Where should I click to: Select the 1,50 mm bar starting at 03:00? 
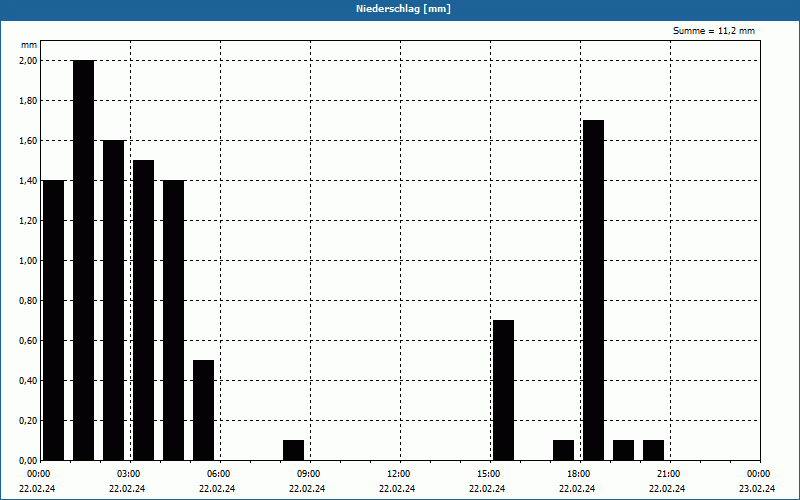pyautogui.click(x=143, y=310)
